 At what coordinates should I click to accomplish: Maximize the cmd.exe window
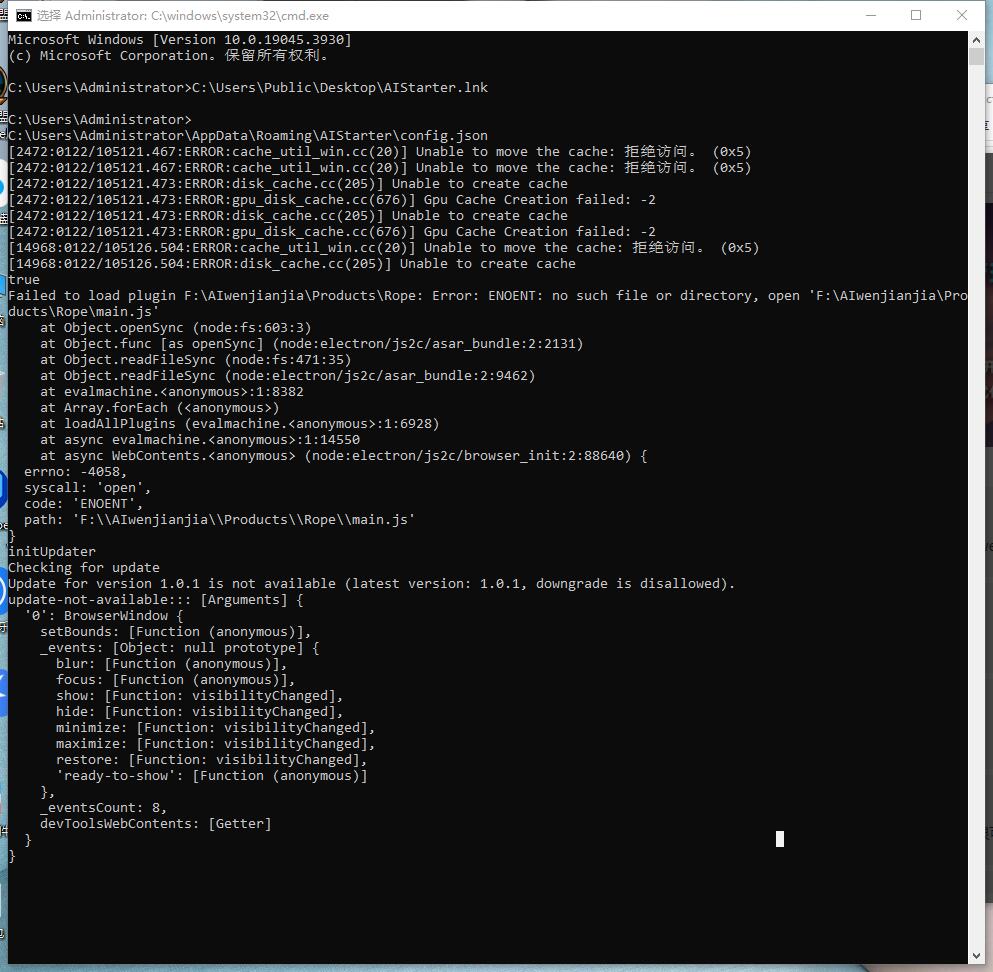[x=916, y=16]
